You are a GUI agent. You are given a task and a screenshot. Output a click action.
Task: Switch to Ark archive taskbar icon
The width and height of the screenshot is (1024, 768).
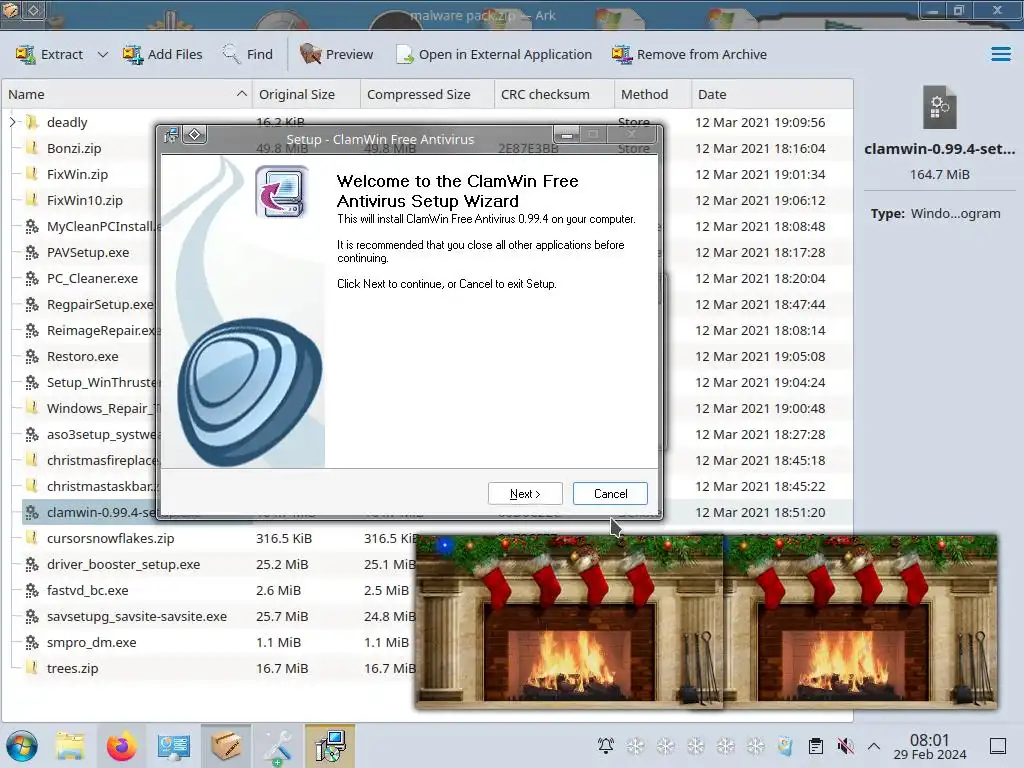[226, 746]
